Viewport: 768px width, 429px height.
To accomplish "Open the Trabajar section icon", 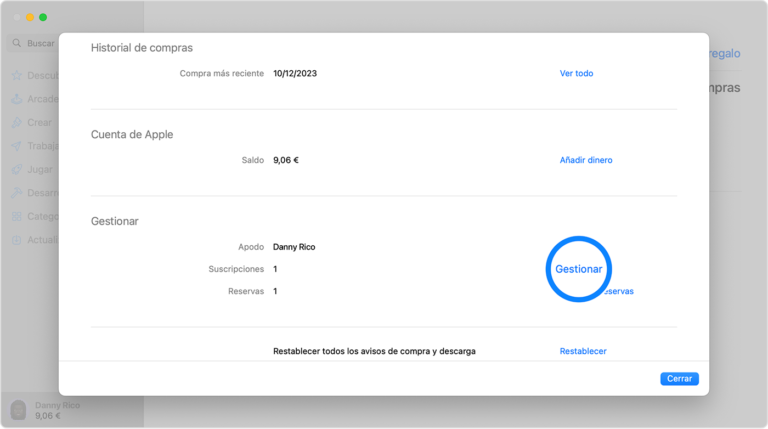I will point(17,146).
